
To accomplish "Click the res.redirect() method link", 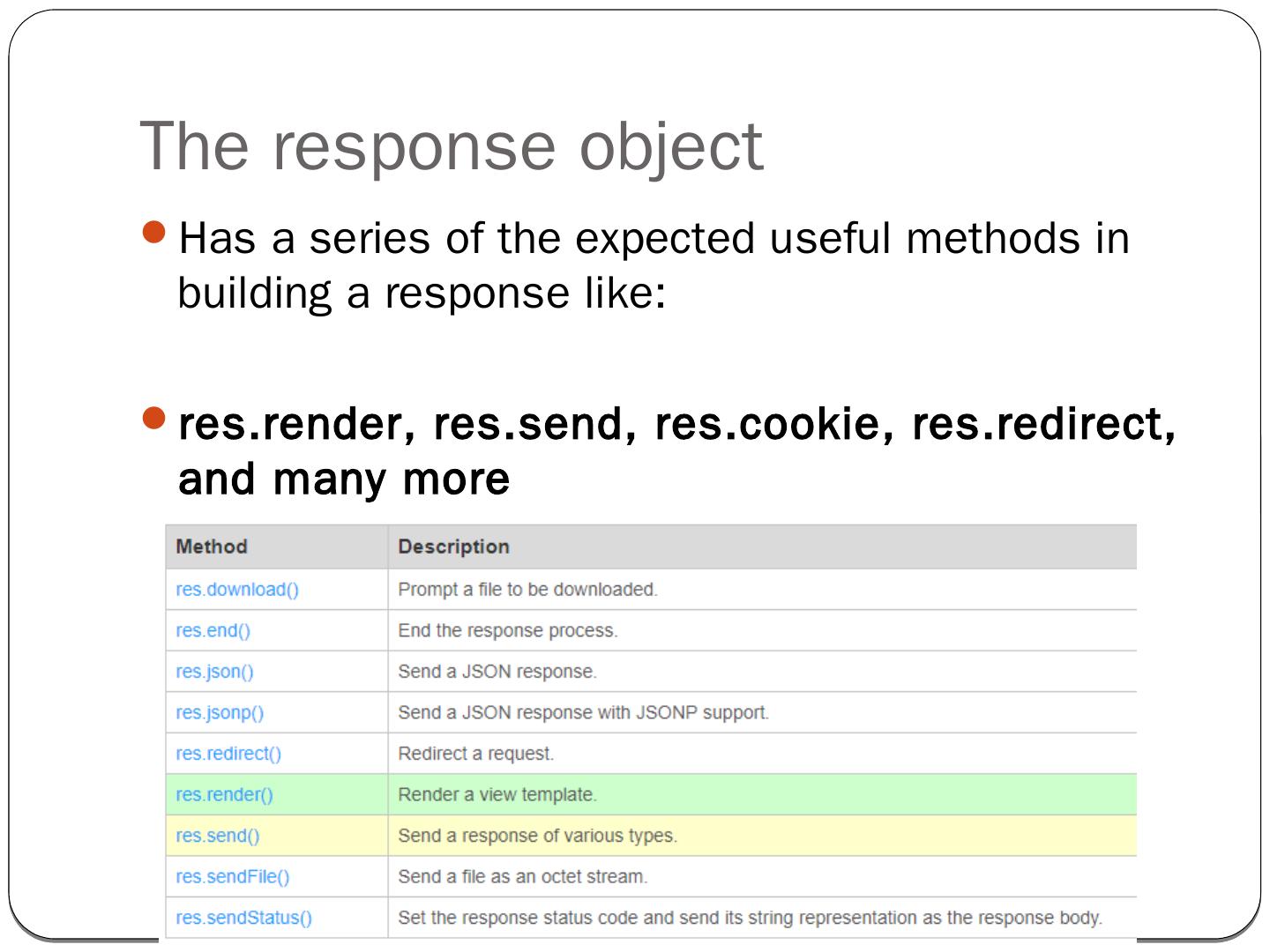I will pyautogui.click(x=228, y=754).
